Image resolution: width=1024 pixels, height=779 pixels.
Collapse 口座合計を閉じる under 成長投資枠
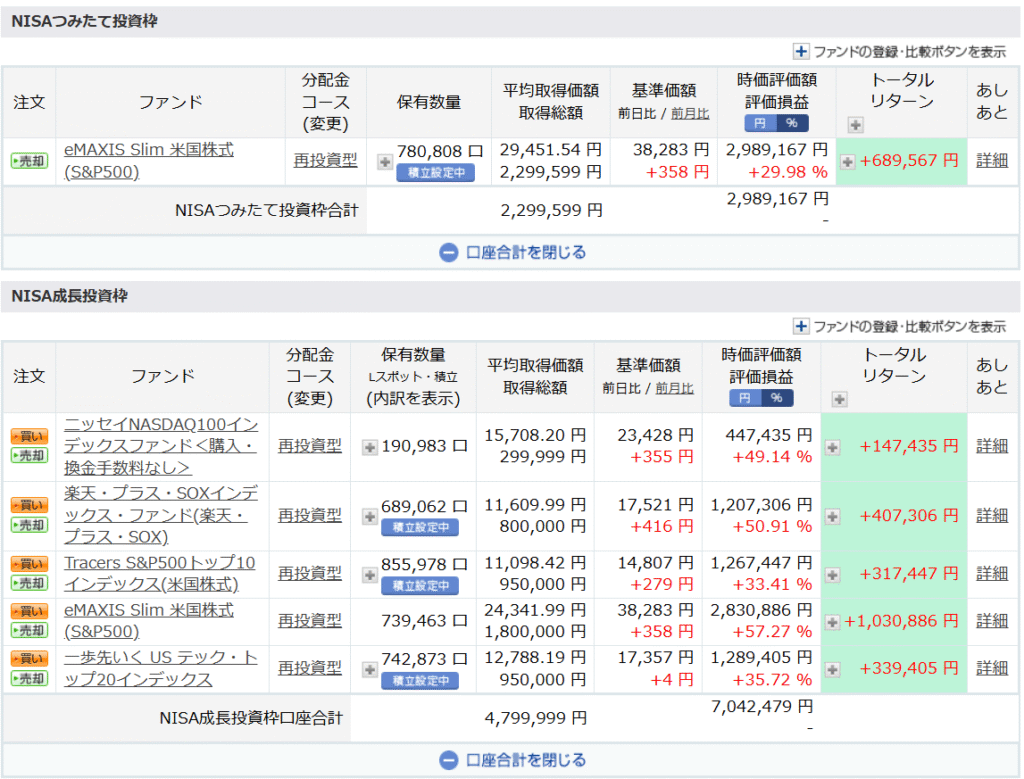tap(512, 760)
